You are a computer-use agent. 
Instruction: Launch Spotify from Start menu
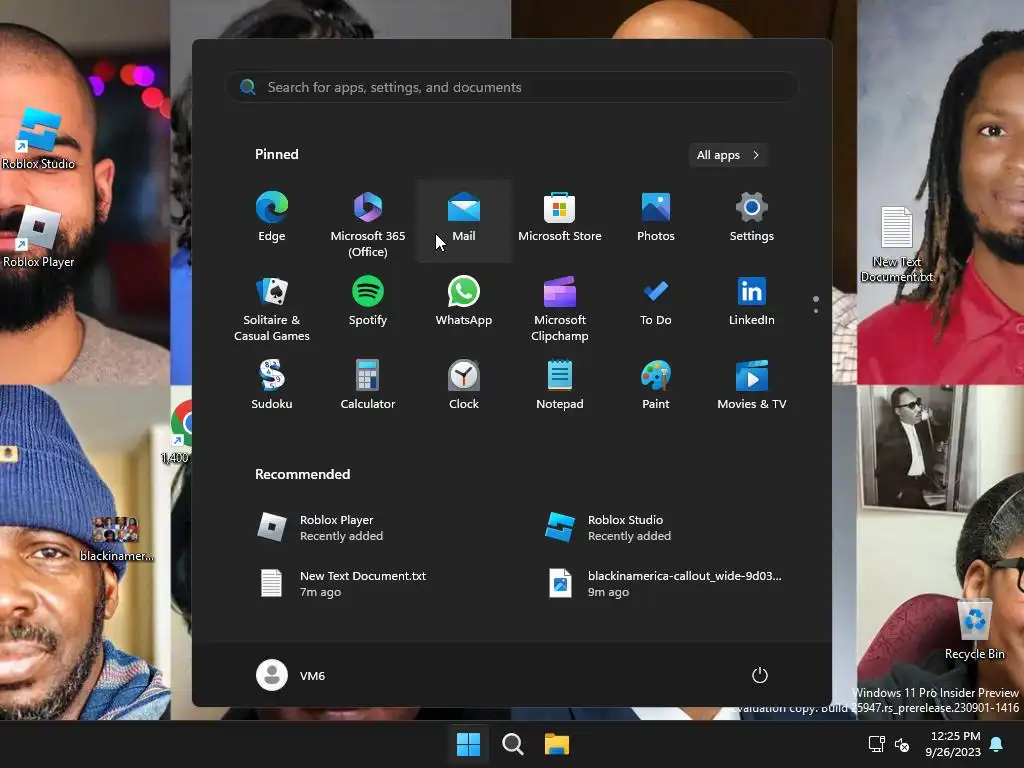click(368, 302)
